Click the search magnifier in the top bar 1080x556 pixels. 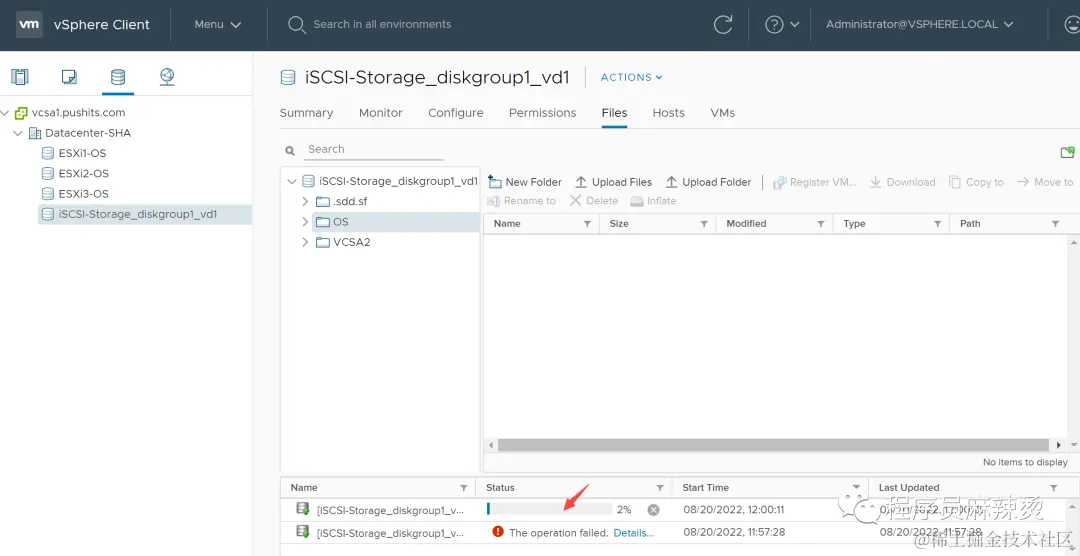(x=296, y=25)
